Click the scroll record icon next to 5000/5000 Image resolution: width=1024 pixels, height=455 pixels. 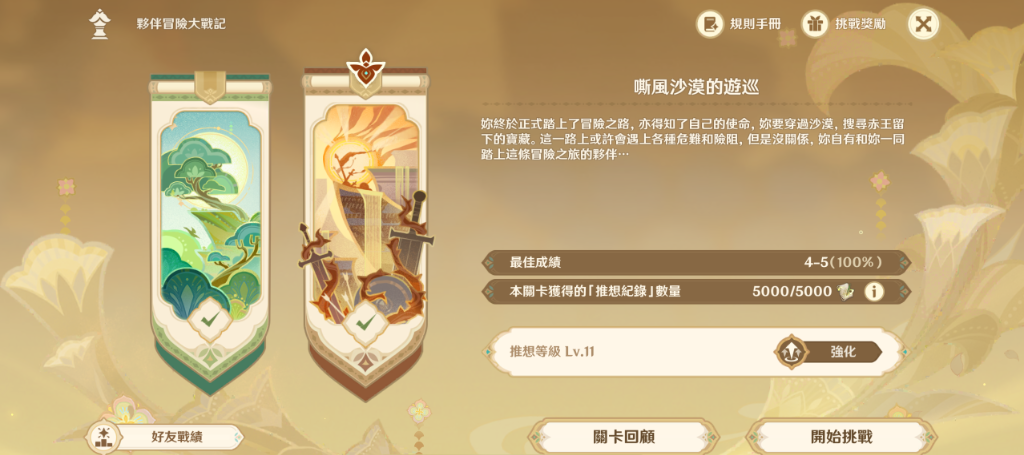pyautogui.click(x=846, y=292)
